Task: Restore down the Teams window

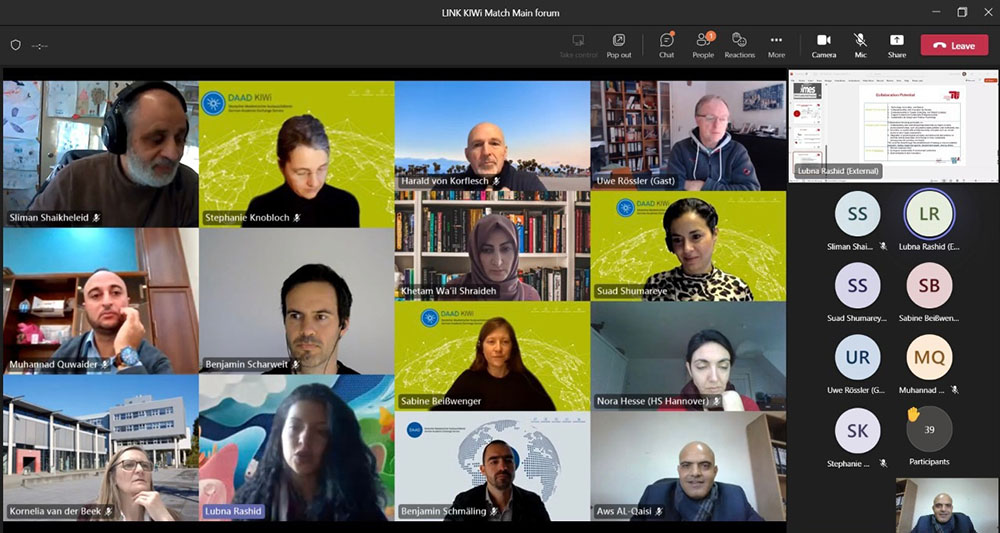Action: [x=962, y=12]
